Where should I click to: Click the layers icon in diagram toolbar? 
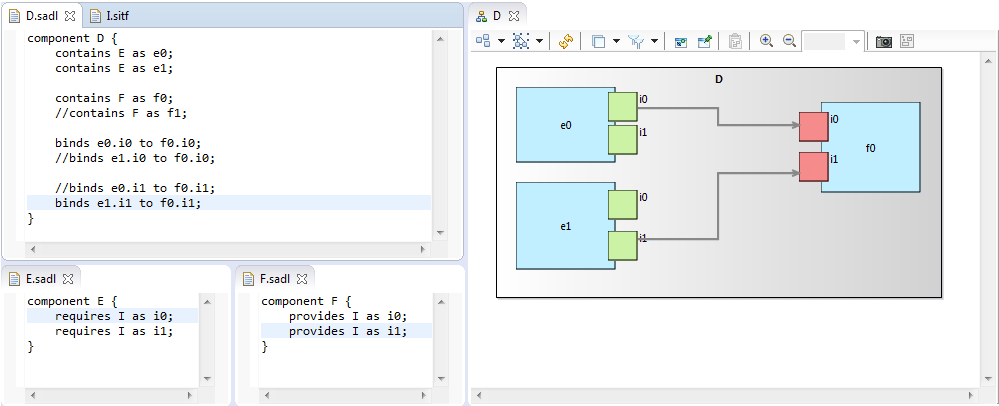(598, 41)
